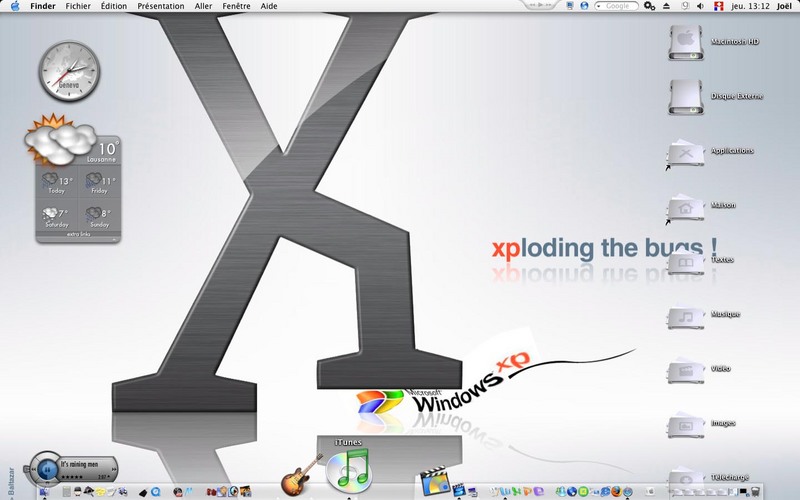Open QuickTime Player in the dock
The image size is (800, 500).
(x=155, y=492)
